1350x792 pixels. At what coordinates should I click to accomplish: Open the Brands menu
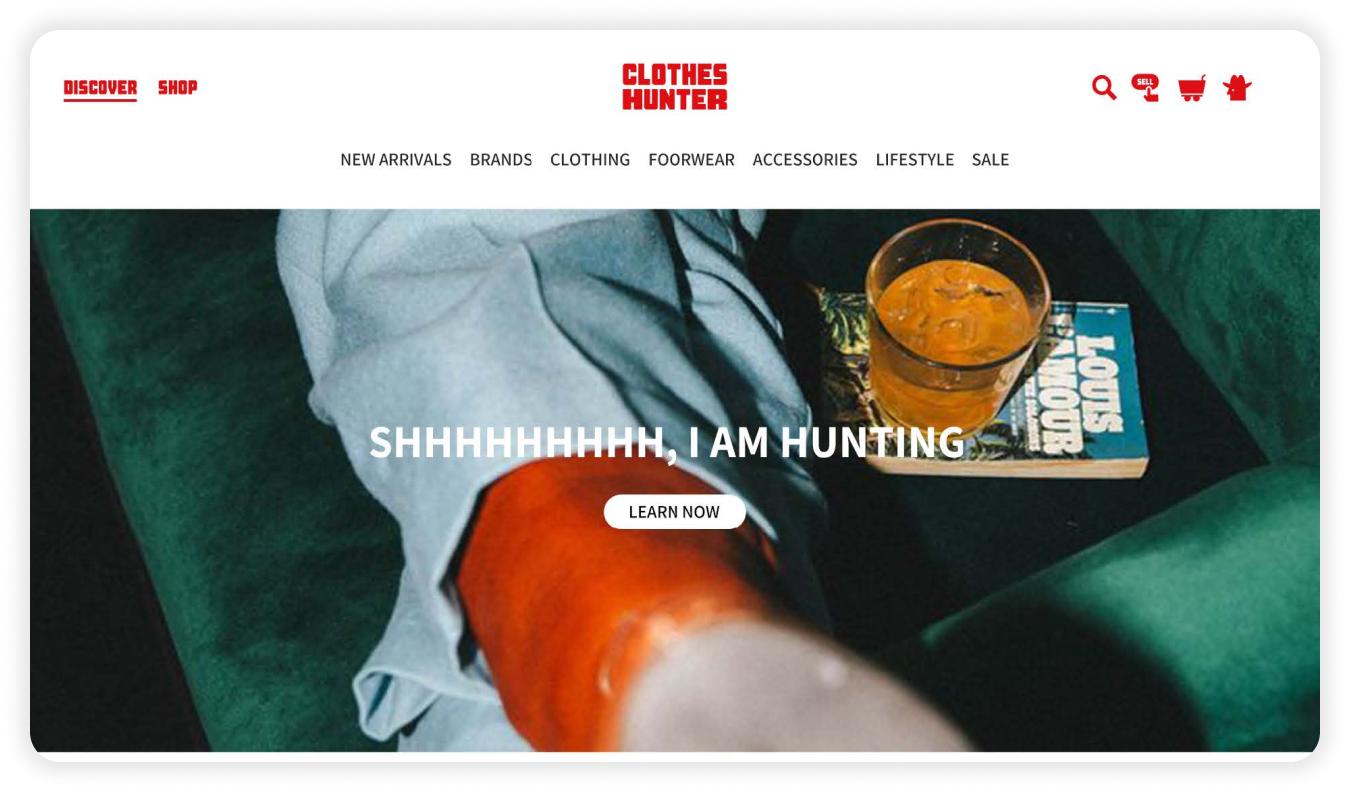point(501,159)
